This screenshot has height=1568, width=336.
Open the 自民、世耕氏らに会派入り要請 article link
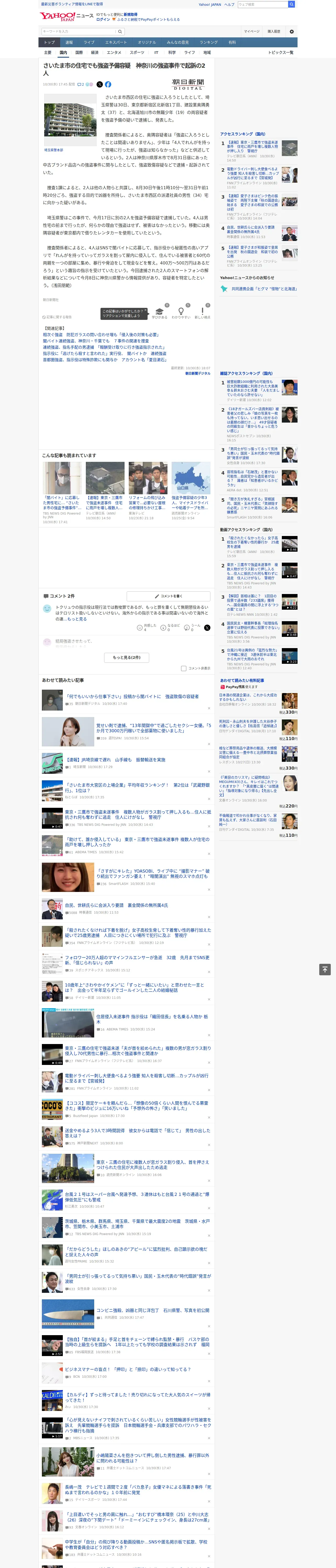tap(116, 905)
